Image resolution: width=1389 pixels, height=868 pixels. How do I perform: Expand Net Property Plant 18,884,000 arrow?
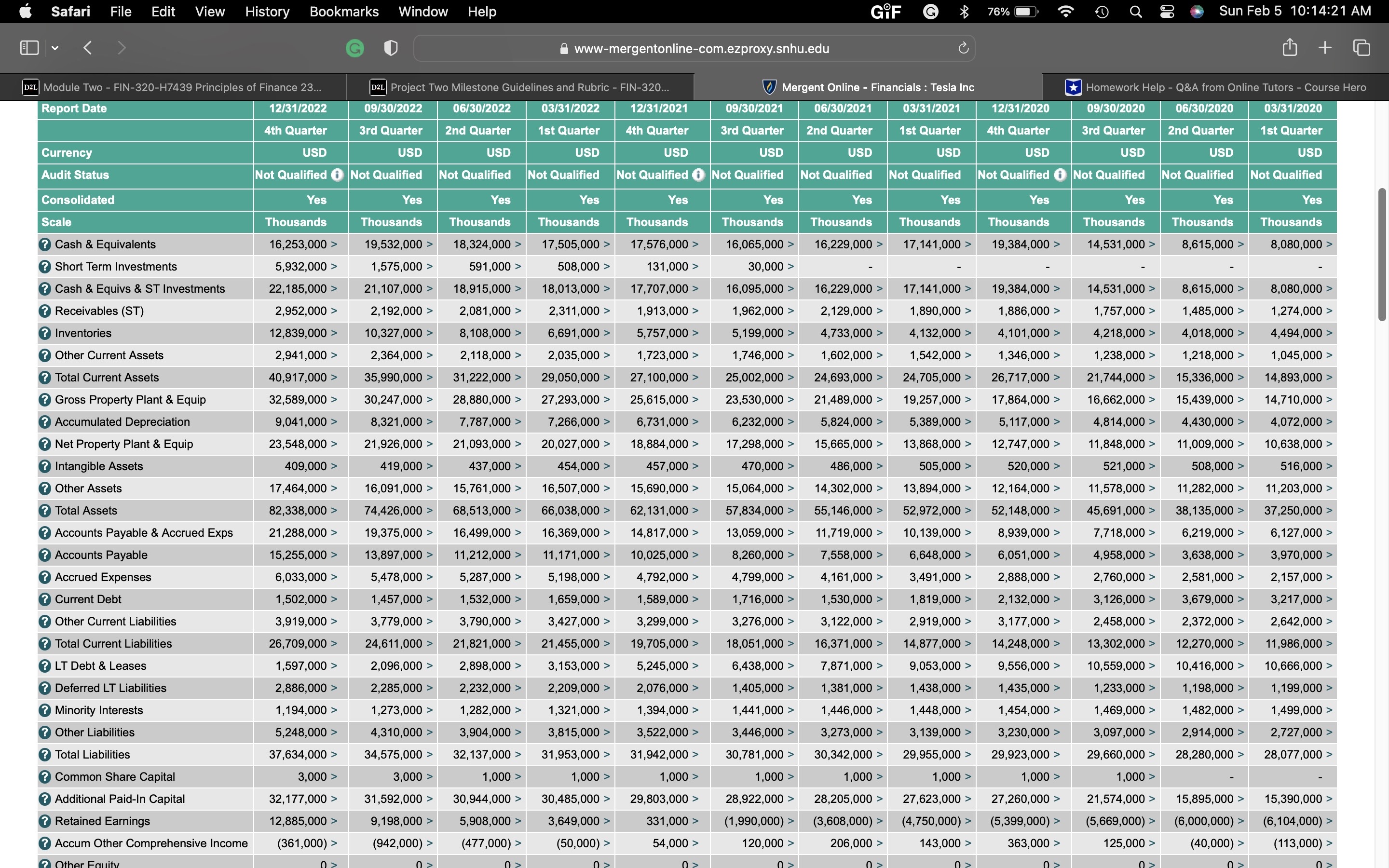695,444
